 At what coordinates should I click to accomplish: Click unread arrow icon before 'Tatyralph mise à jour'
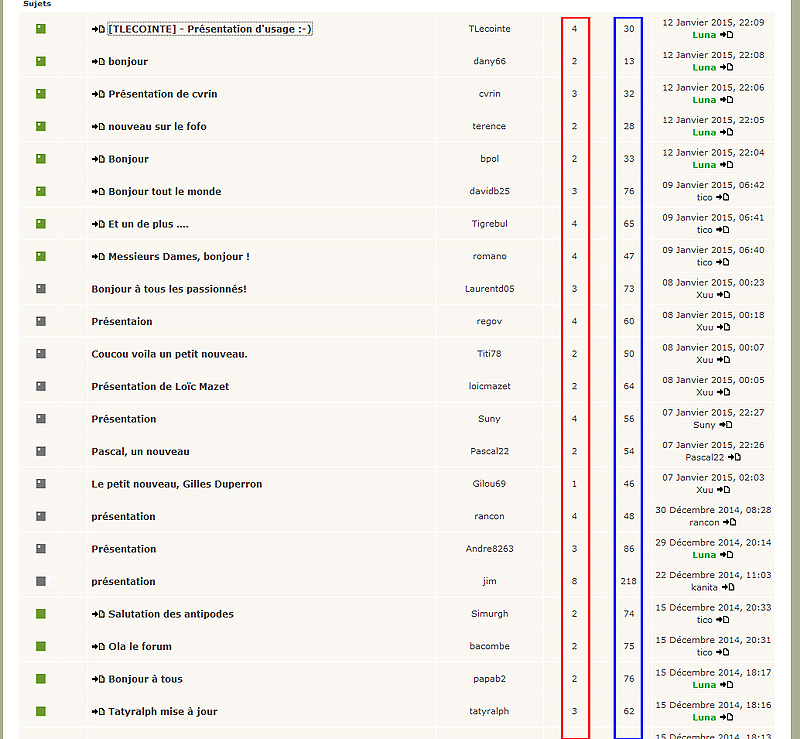[x=98, y=711]
